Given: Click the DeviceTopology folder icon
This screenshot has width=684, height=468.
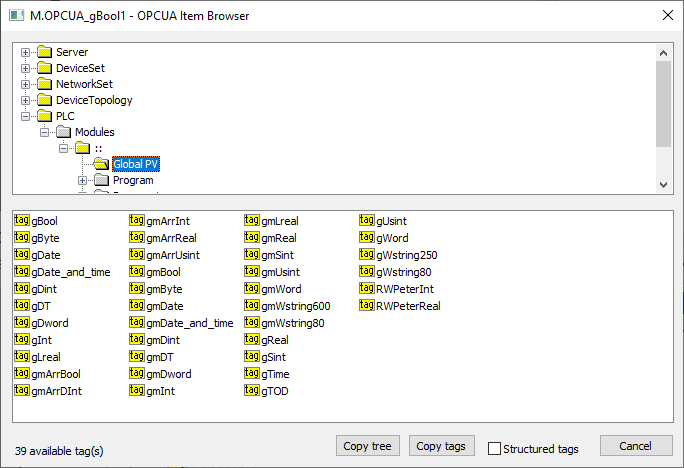Looking at the screenshot, I should pyautogui.click(x=44, y=100).
